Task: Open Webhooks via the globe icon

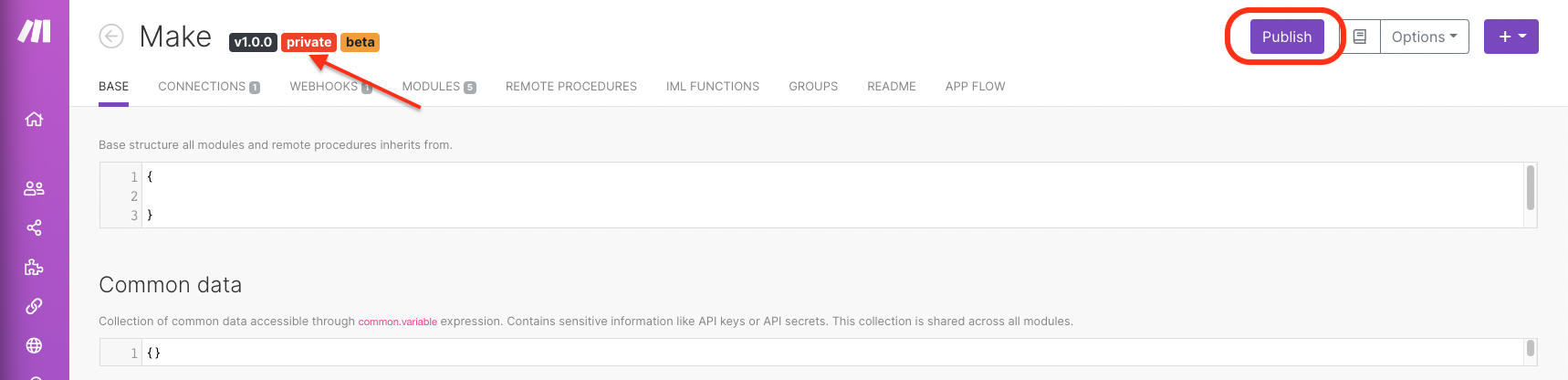Action: coord(35,345)
